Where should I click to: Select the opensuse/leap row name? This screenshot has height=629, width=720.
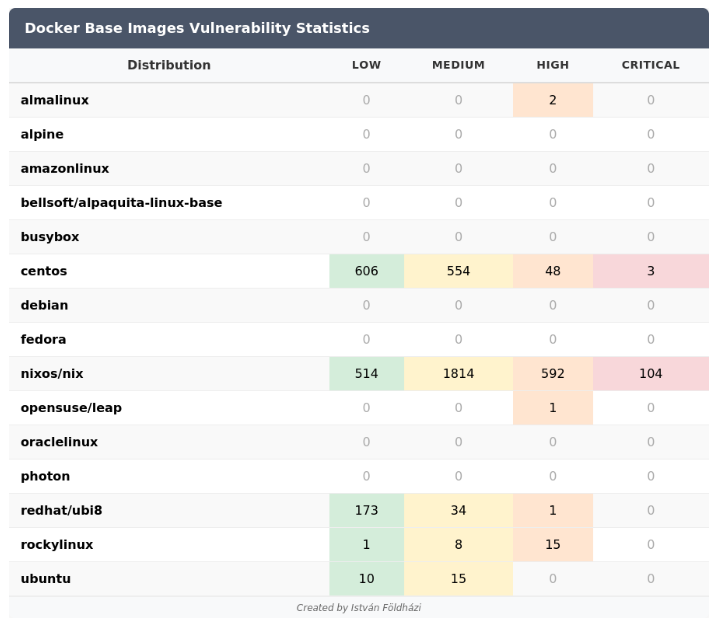[x=71, y=408]
